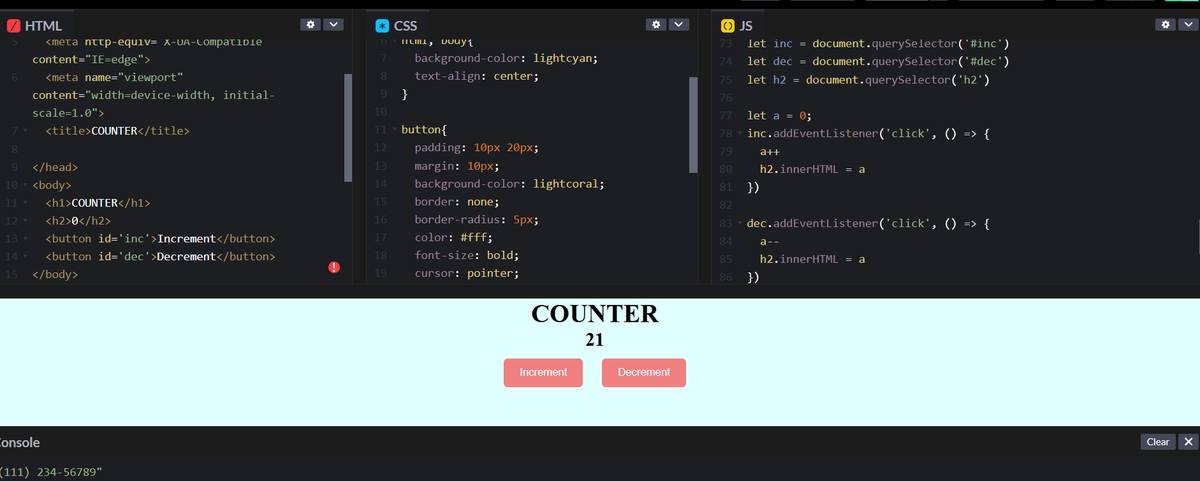Collapse the title tag fold arrow on line 7

pos(24,131)
